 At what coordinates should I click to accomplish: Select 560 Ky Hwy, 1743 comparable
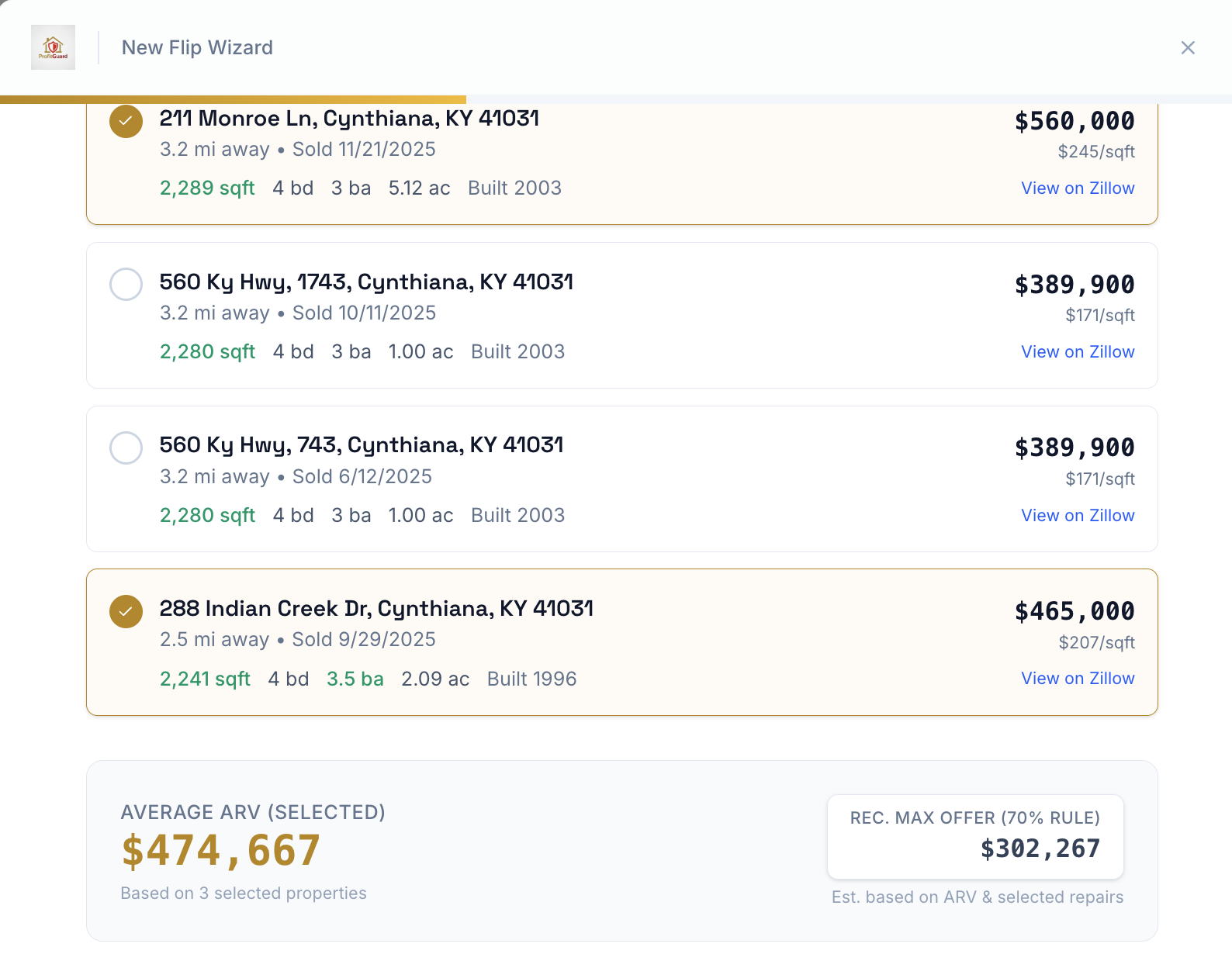[126, 284]
